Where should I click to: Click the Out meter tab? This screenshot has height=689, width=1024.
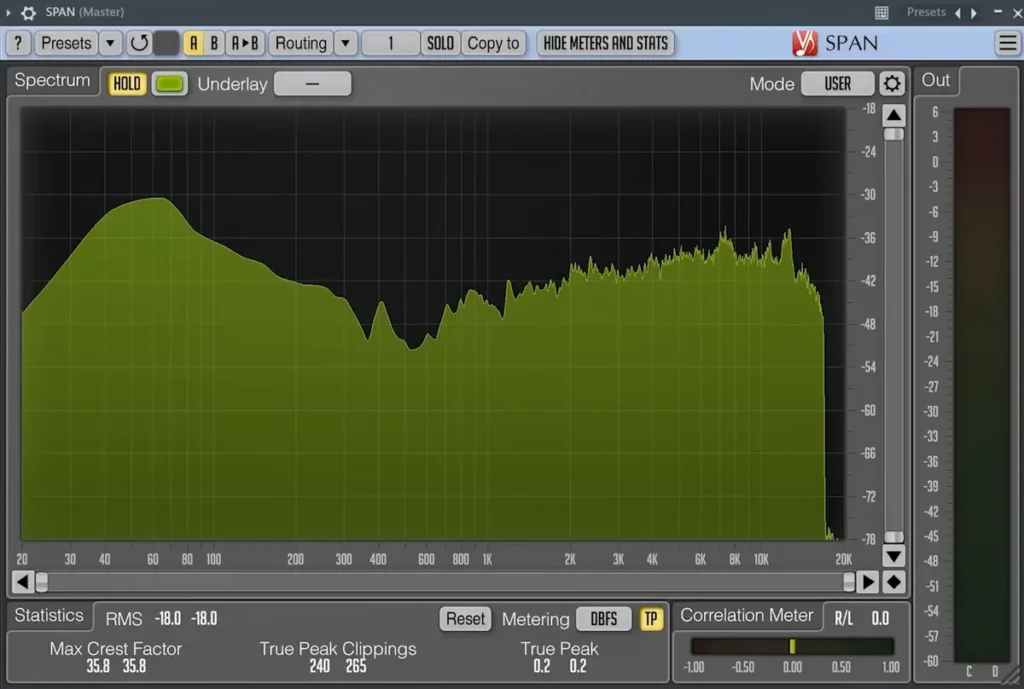tap(936, 80)
